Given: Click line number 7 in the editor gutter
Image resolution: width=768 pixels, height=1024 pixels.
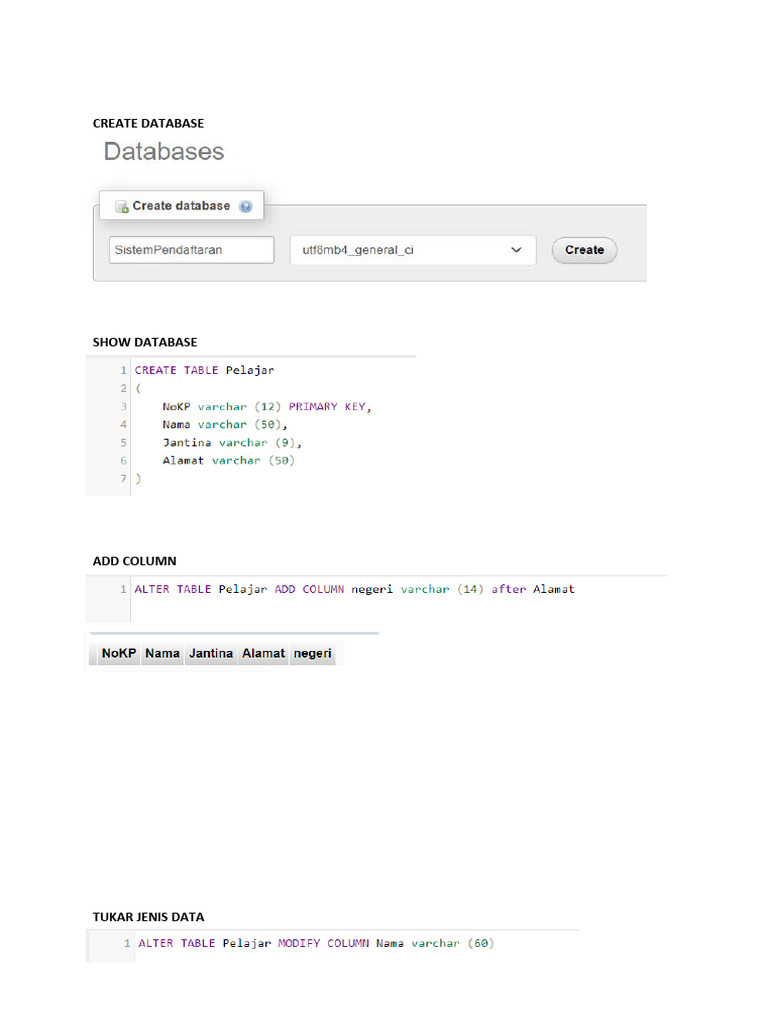Looking at the screenshot, I should click(x=123, y=479).
